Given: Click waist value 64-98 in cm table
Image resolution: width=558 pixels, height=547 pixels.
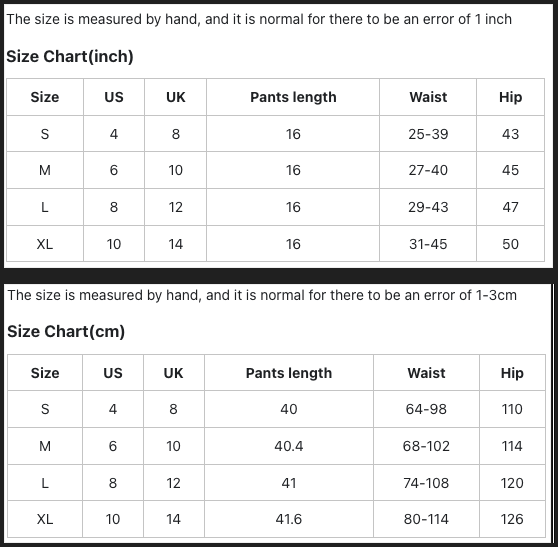Looking at the screenshot, I should coord(426,409).
